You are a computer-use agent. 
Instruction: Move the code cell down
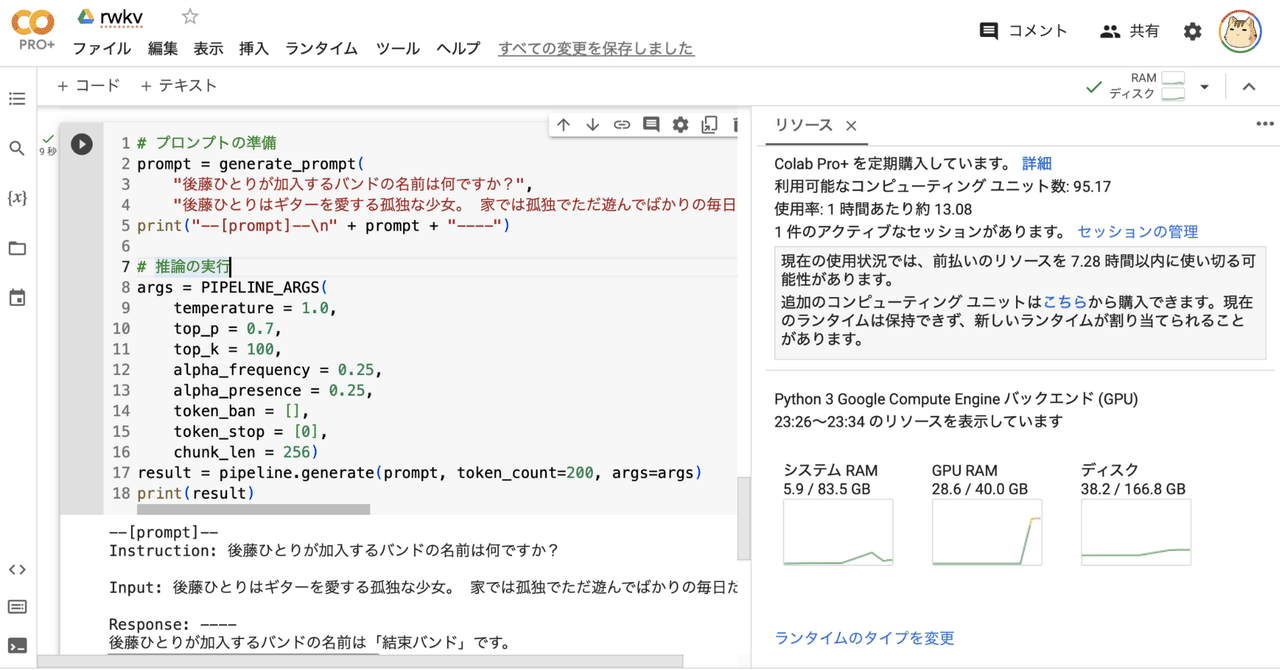[592, 123]
